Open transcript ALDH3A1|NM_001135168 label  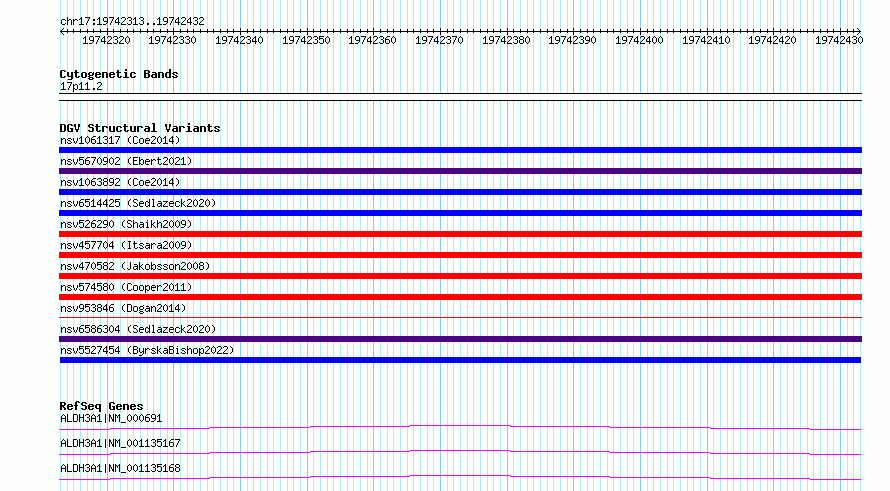coord(120,468)
